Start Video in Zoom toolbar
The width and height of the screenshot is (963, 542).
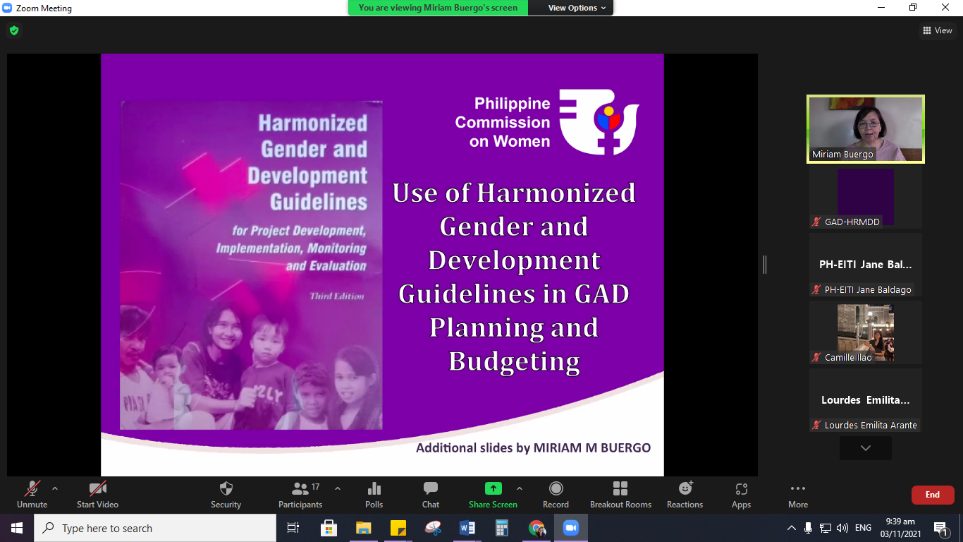coord(97,495)
